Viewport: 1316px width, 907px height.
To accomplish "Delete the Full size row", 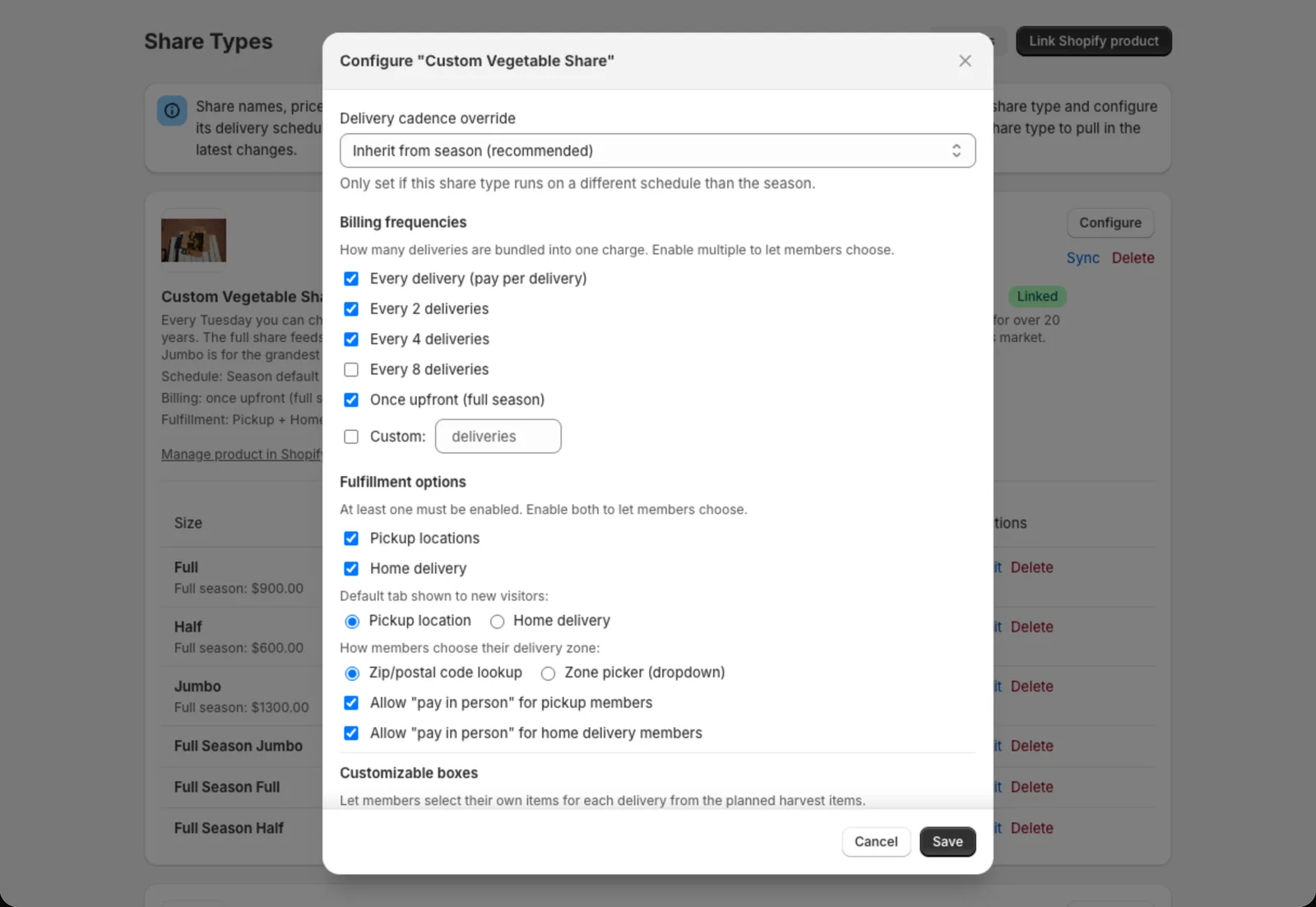I will [x=1031, y=567].
